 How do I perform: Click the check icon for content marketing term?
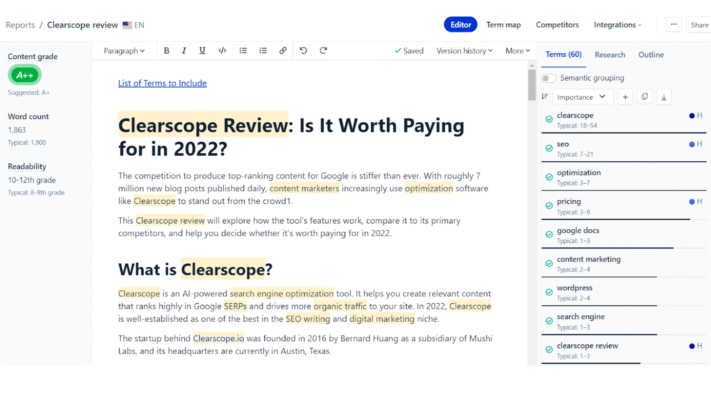[x=549, y=263]
